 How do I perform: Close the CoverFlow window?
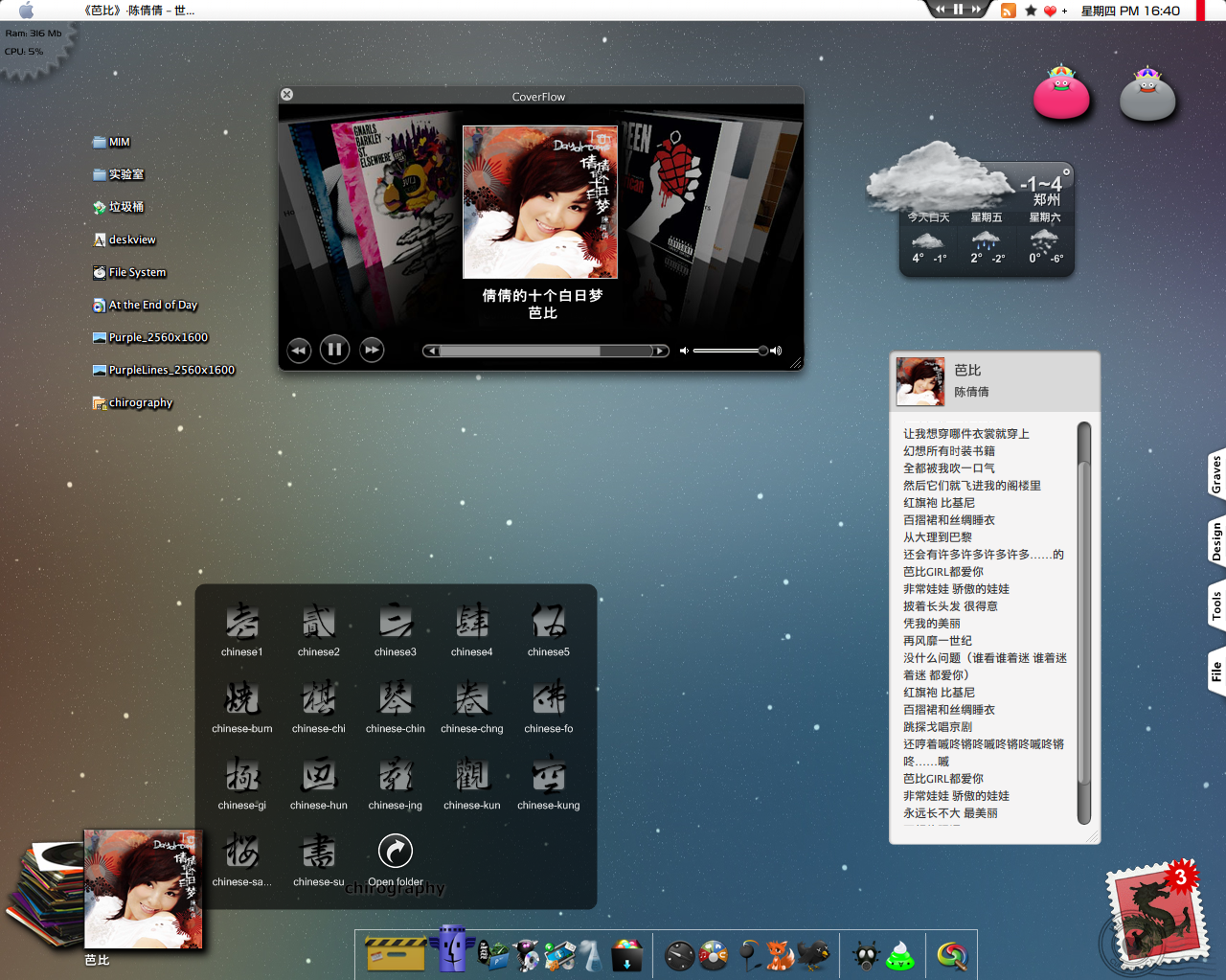(286, 95)
